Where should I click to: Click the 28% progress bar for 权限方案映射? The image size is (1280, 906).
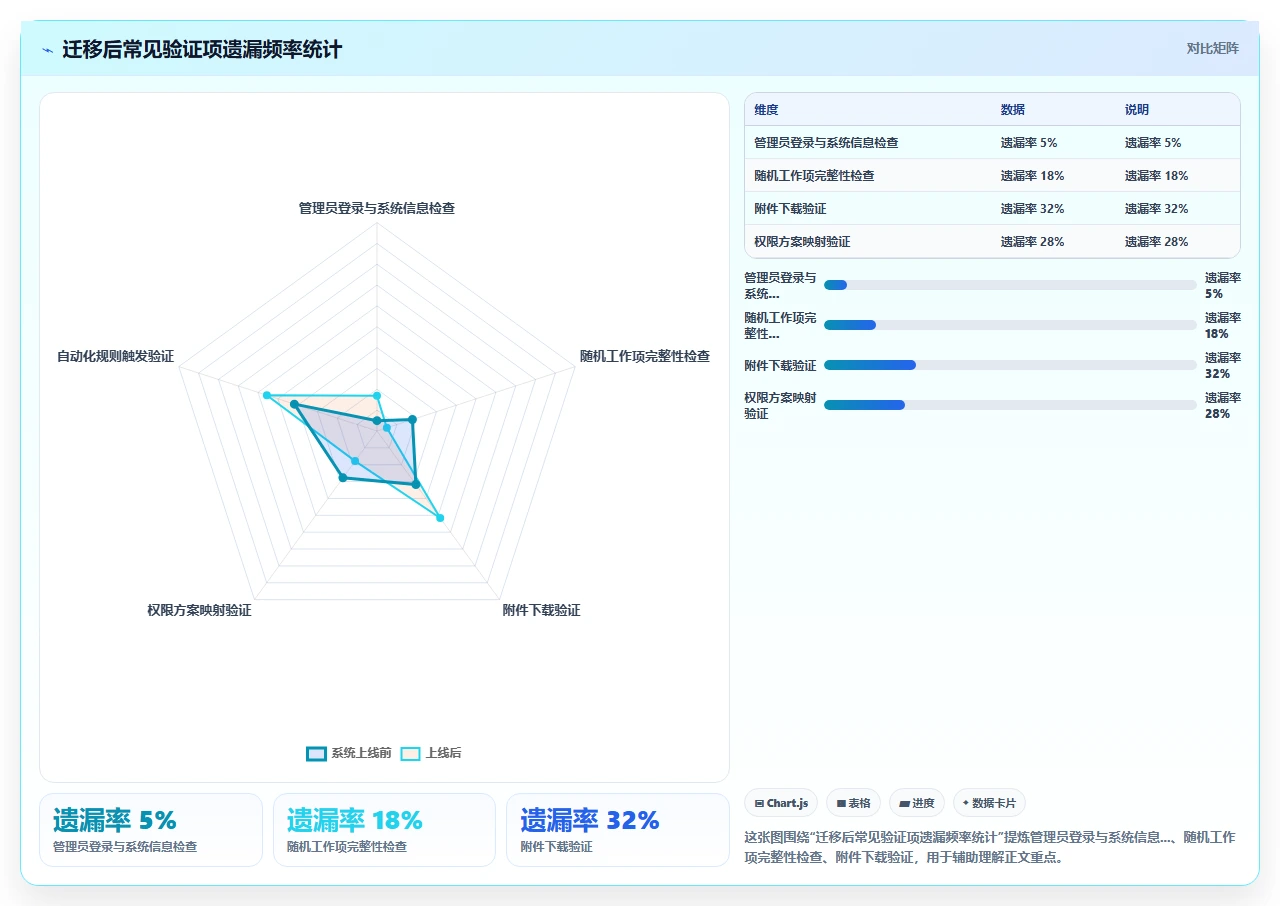tap(1010, 405)
